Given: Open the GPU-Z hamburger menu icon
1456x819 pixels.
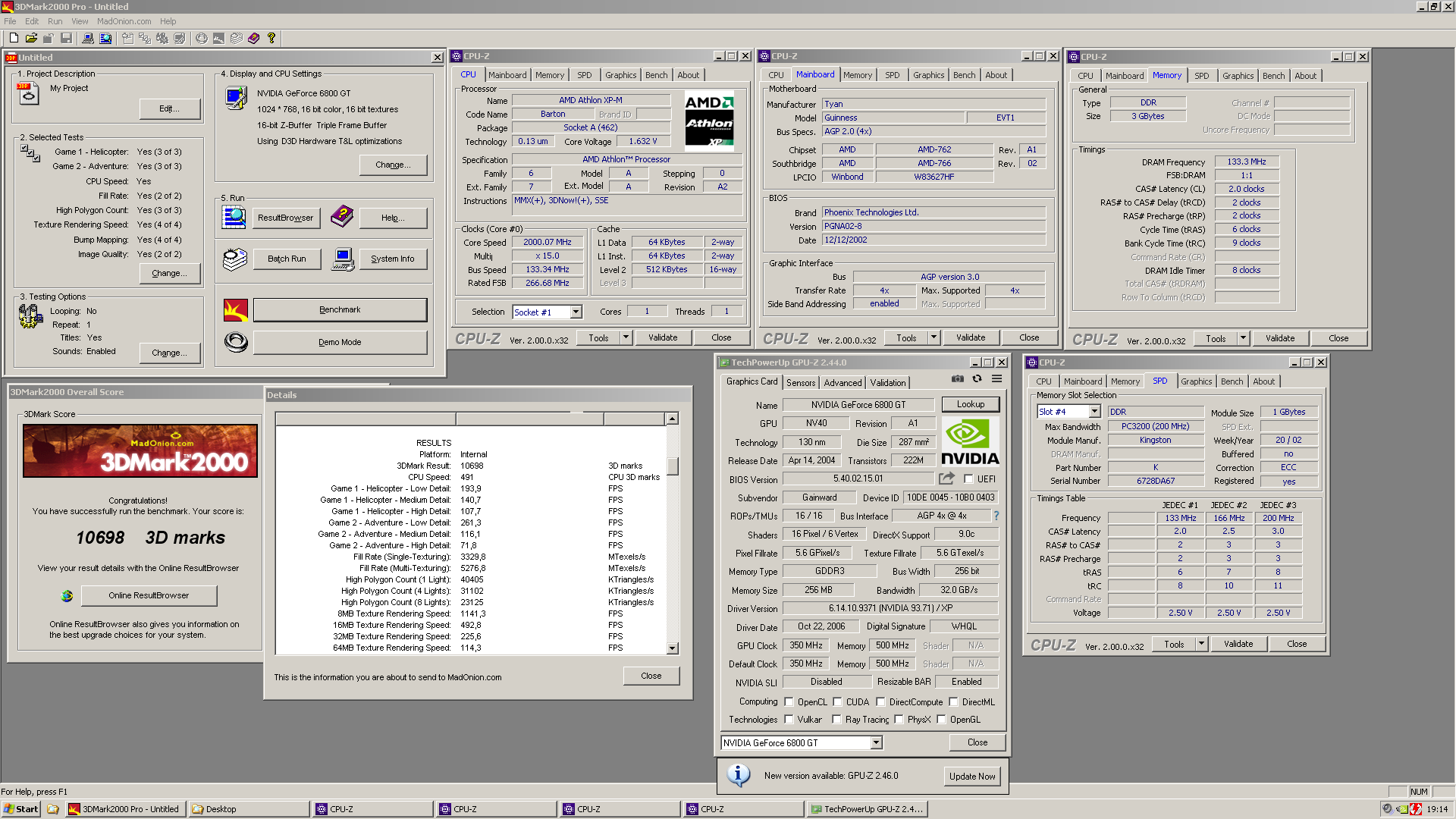Looking at the screenshot, I should click(x=996, y=378).
